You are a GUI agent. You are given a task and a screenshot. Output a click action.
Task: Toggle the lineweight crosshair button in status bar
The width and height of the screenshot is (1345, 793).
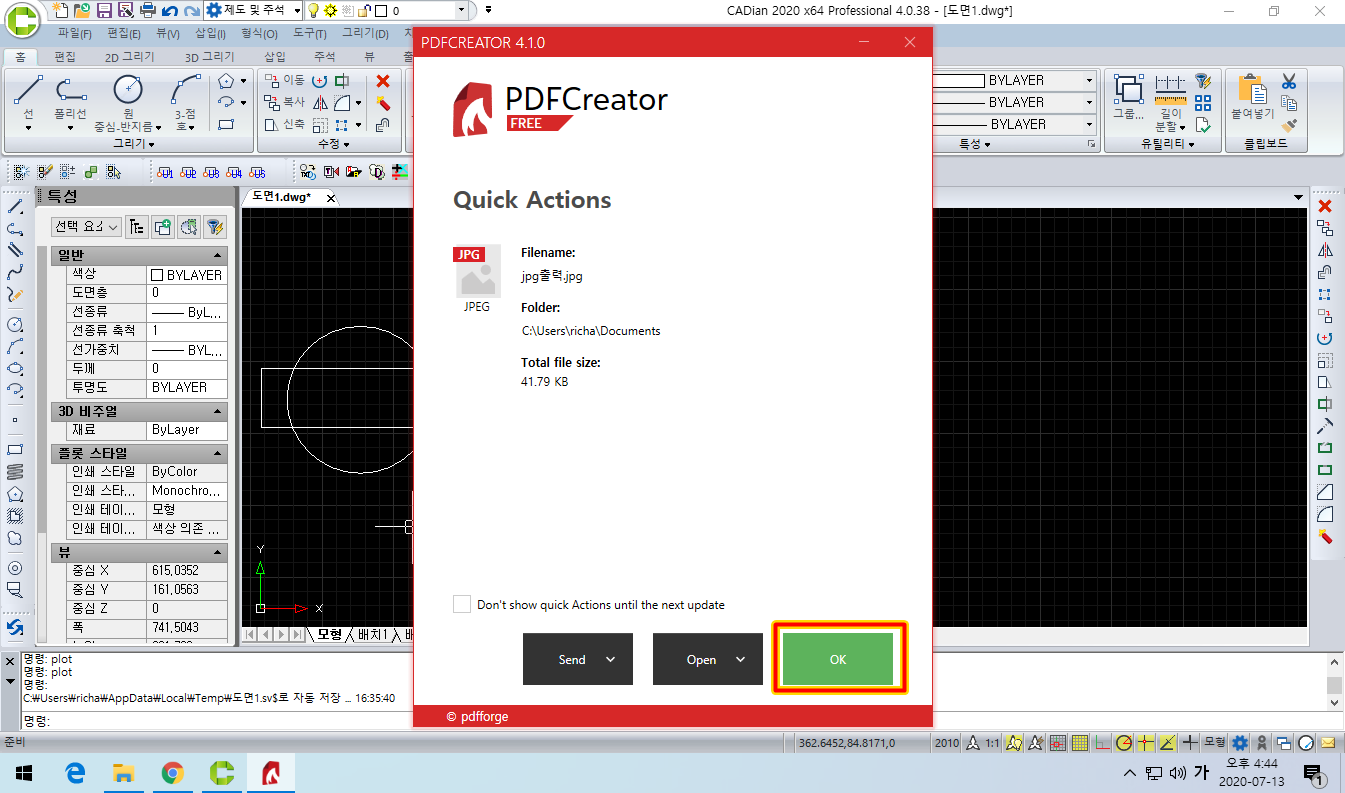point(1189,743)
